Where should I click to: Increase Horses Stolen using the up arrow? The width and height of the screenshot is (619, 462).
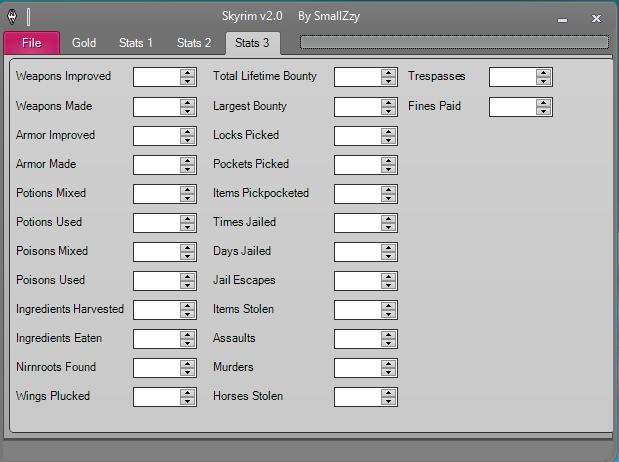pyautogui.click(x=389, y=393)
